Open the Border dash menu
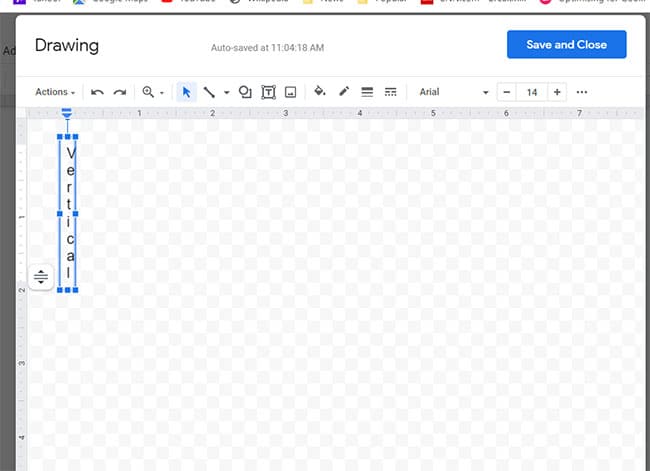The height and width of the screenshot is (471, 650). [x=390, y=92]
